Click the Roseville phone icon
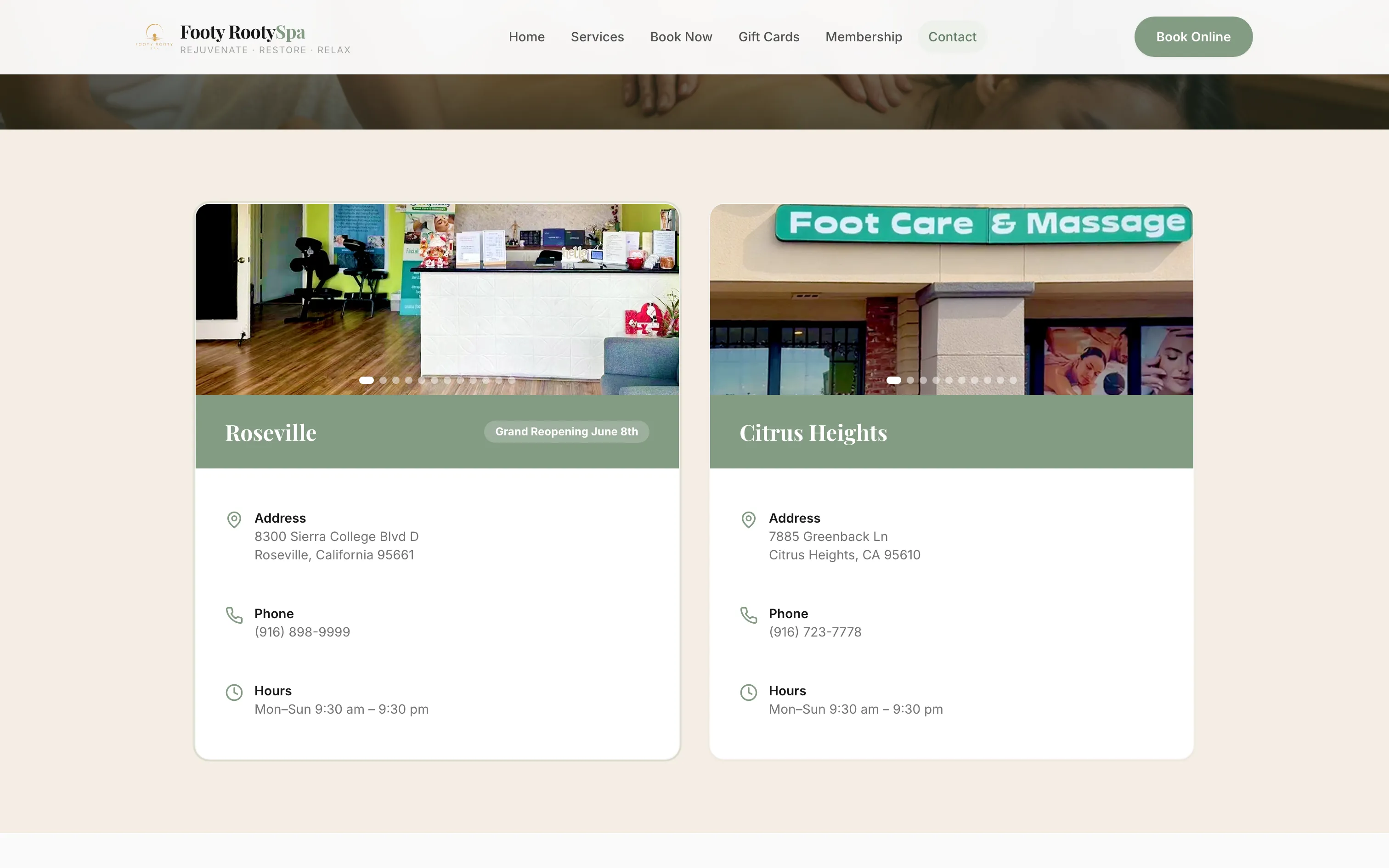 (234, 615)
